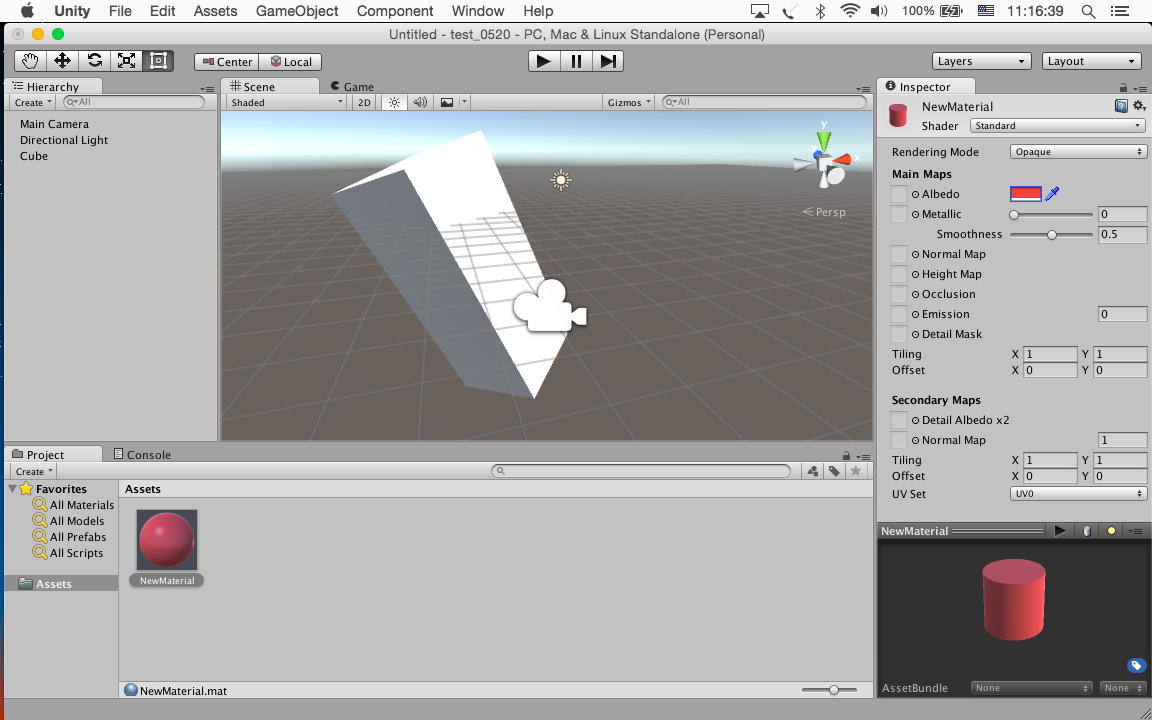Expand the Layers dropdown
This screenshot has height=720, width=1152.
(981, 61)
